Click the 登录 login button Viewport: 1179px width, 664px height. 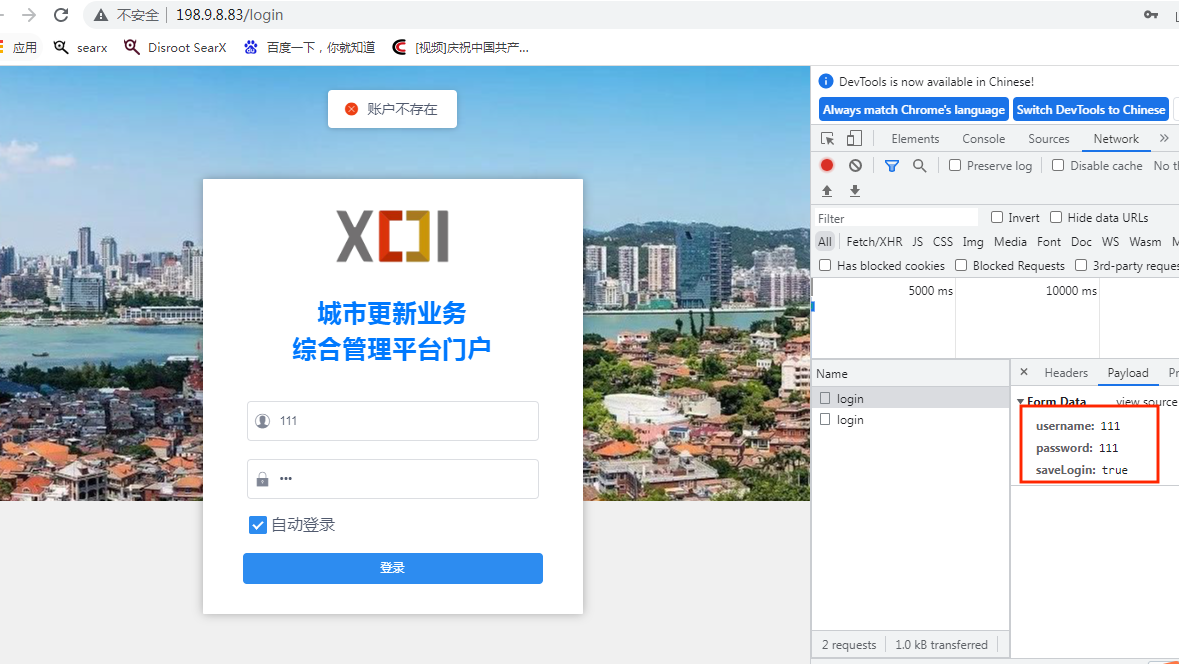(392, 567)
